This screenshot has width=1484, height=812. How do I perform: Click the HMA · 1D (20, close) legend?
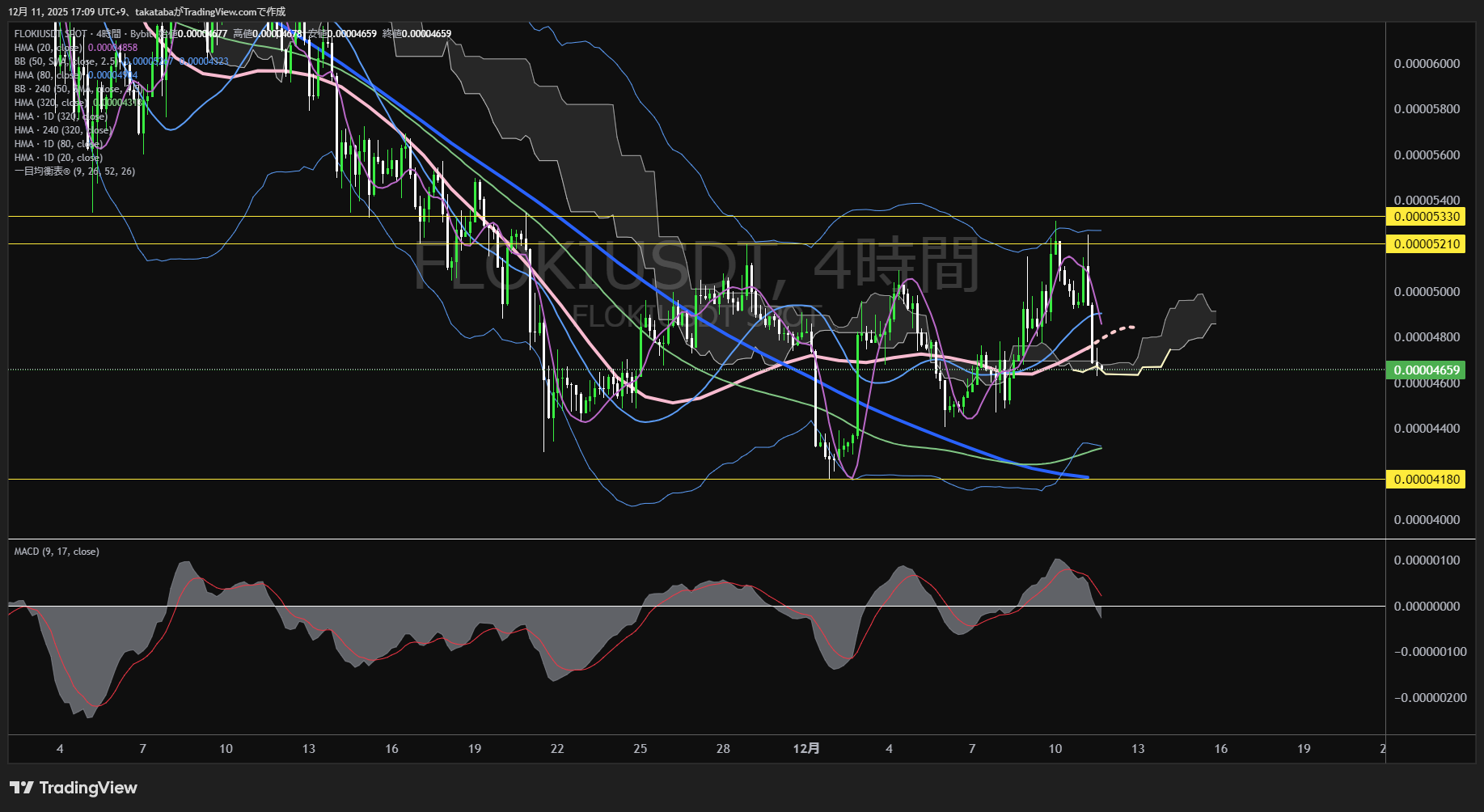(58, 158)
